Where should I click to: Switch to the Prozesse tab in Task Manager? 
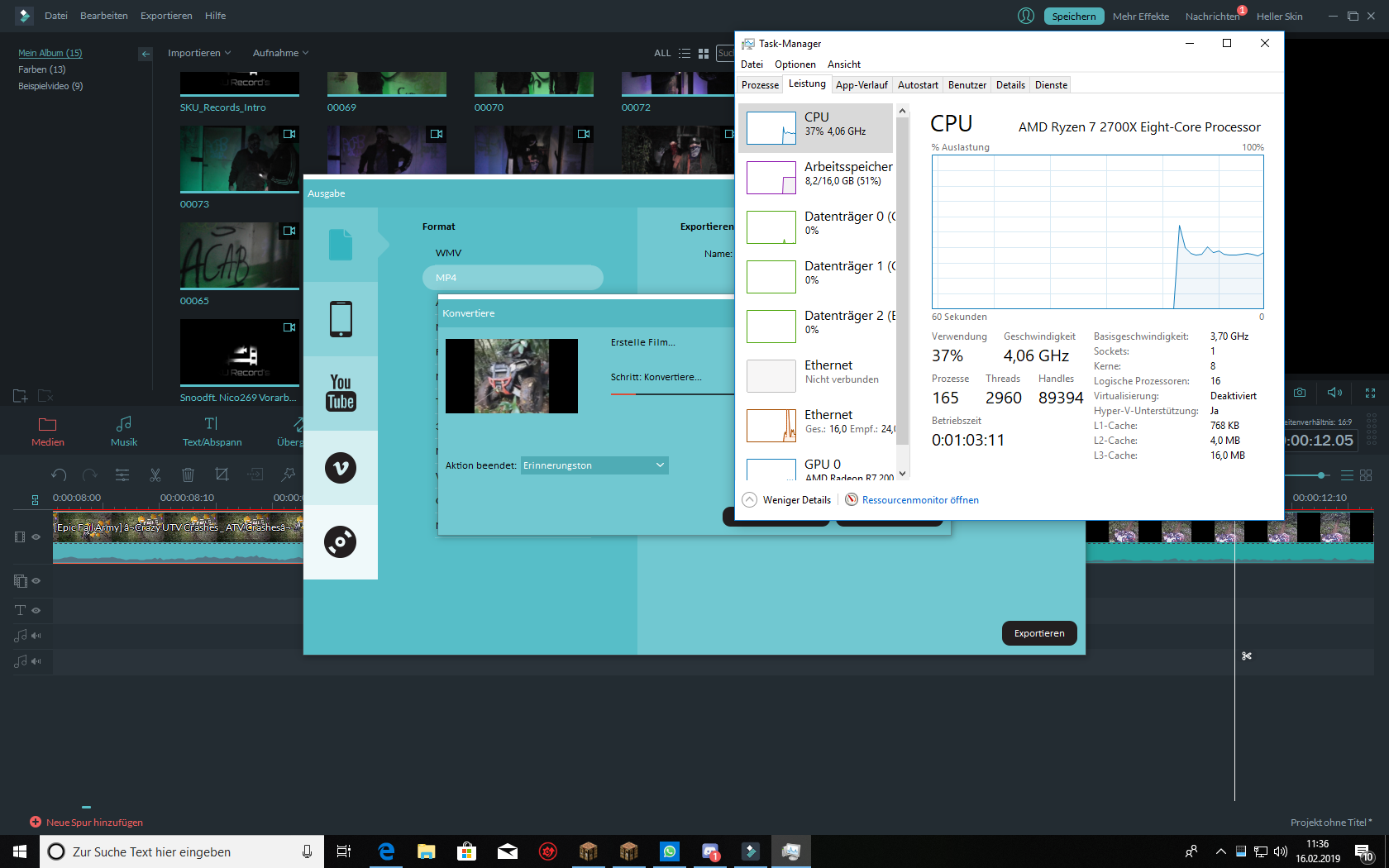coord(760,85)
